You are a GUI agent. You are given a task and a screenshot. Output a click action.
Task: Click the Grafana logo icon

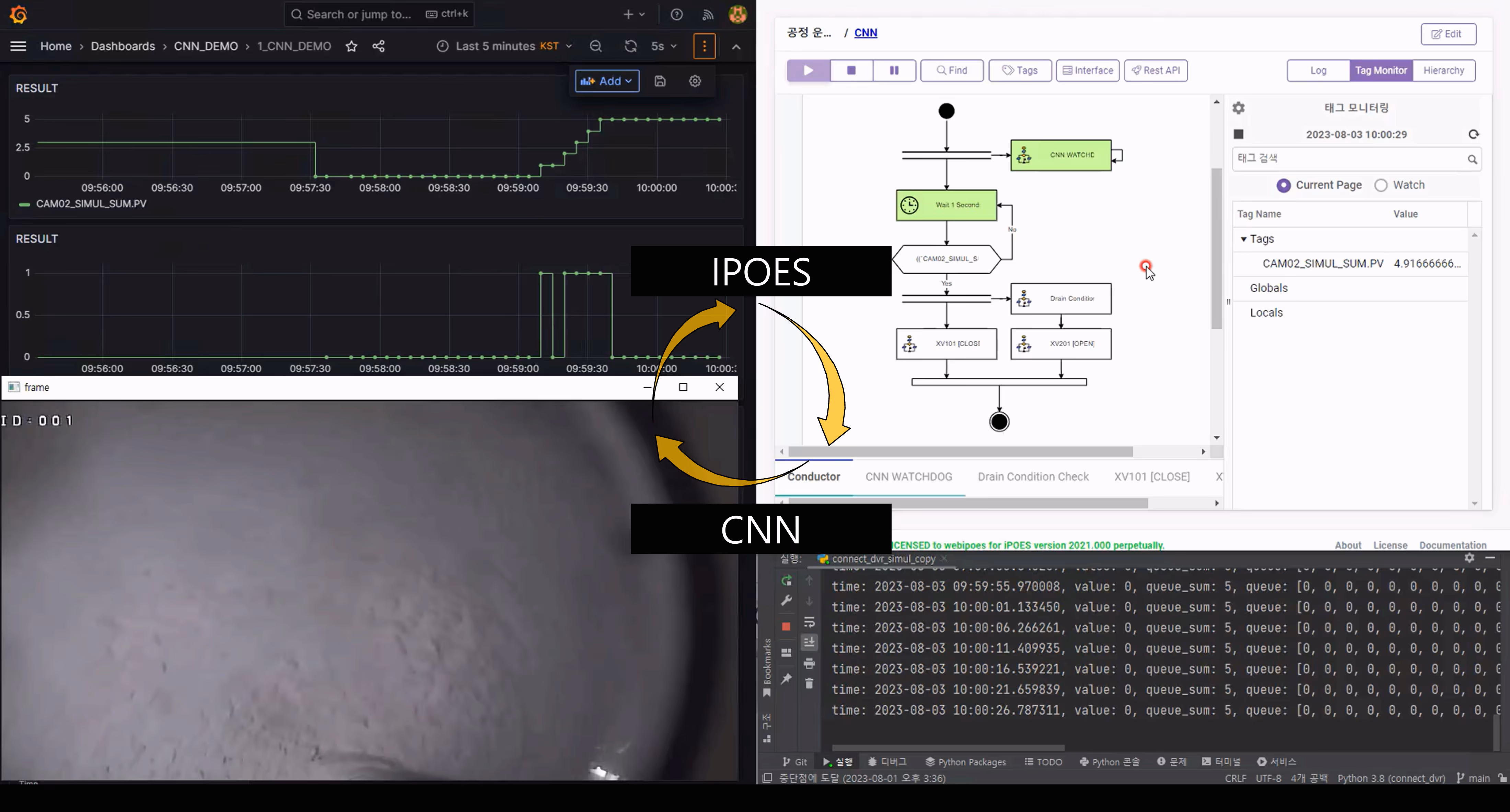(19, 15)
